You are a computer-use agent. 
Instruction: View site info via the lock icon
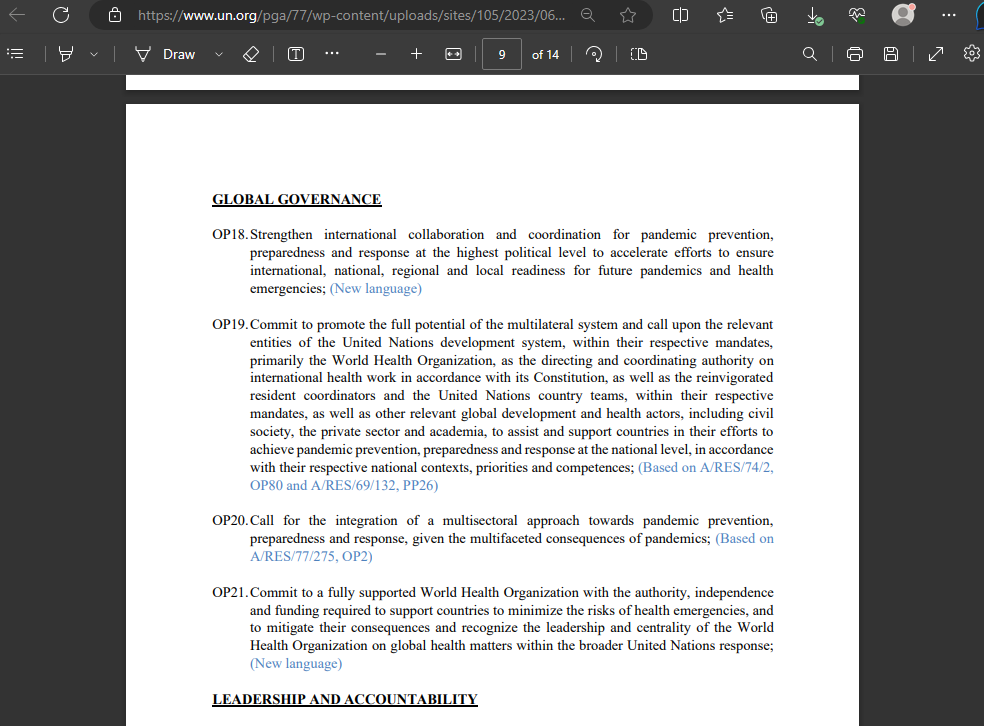(115, 15)
